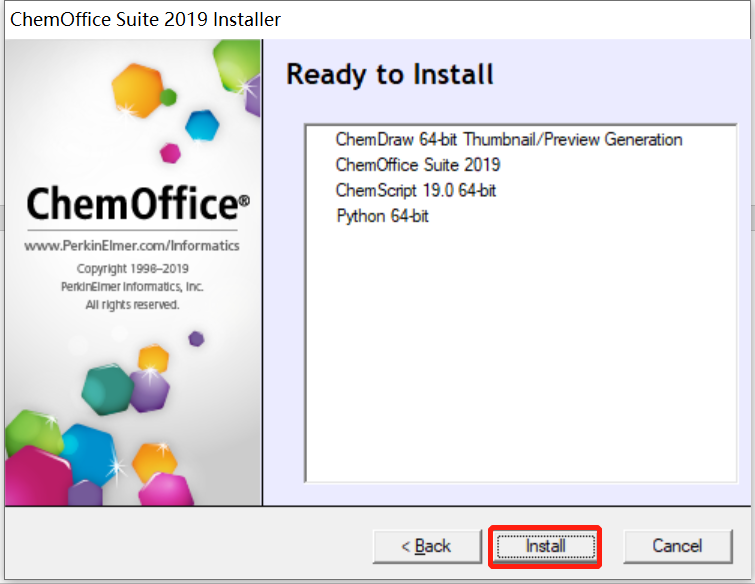Select the ChemOffice Suite 2019 list item
This screenshot has width=755, height=584.
418,165
